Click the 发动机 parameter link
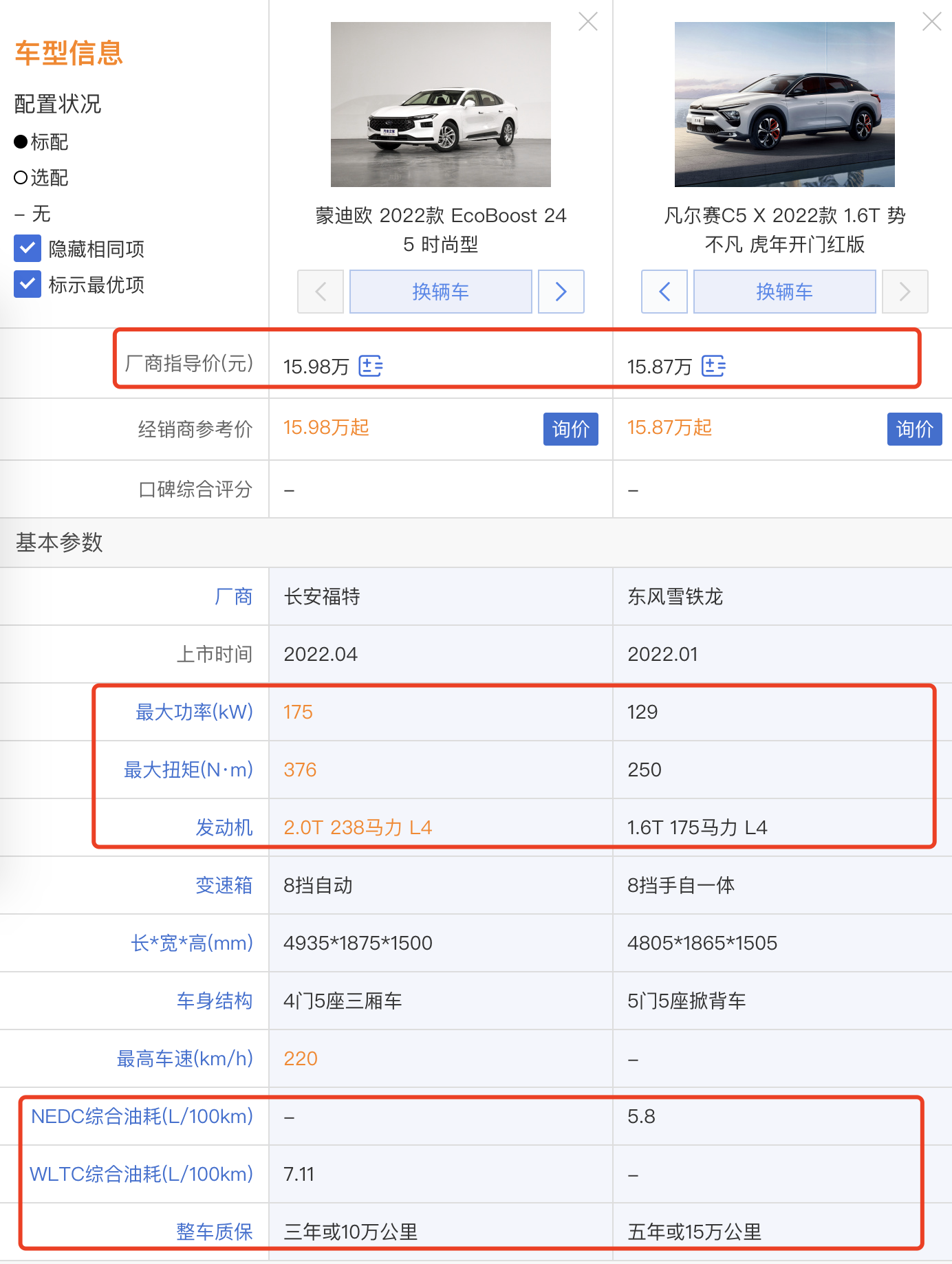The width and height of the screenshot is (952, 1264). (224, 827)
